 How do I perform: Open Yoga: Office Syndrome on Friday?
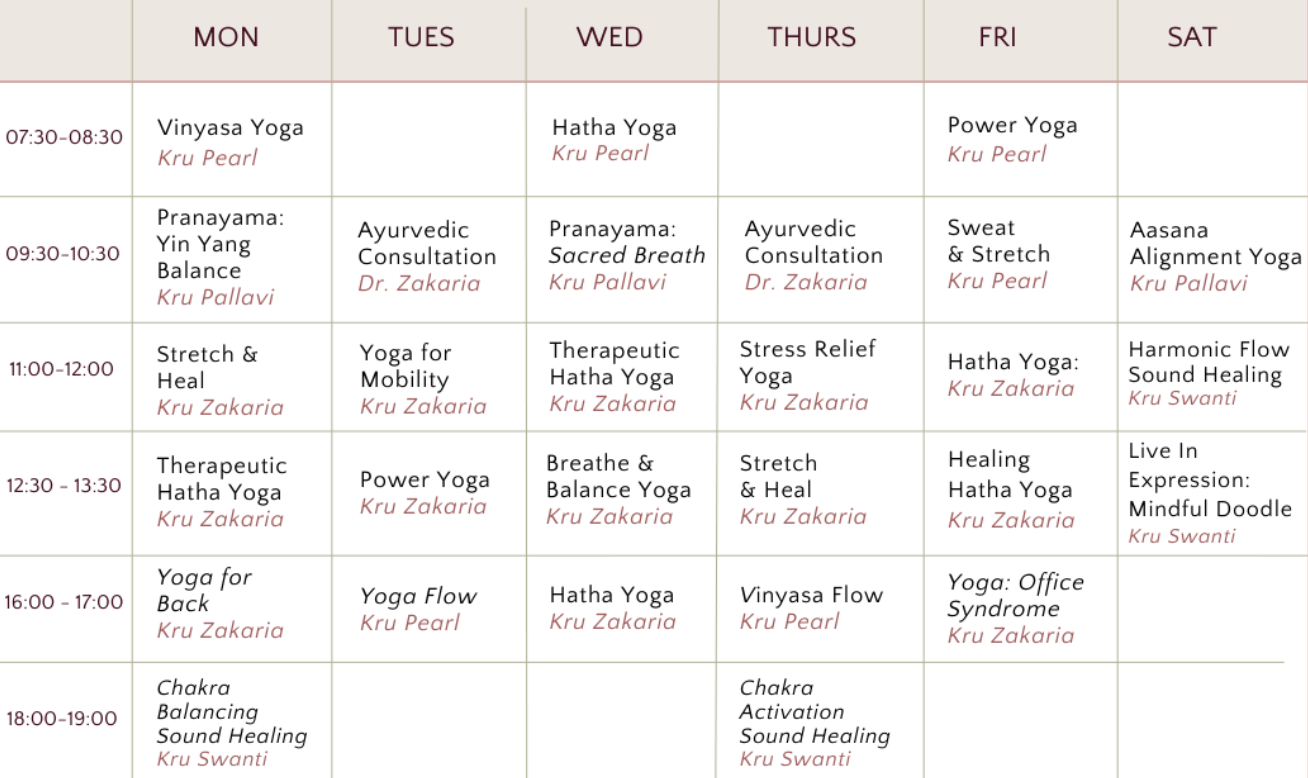coord(1015,595)
